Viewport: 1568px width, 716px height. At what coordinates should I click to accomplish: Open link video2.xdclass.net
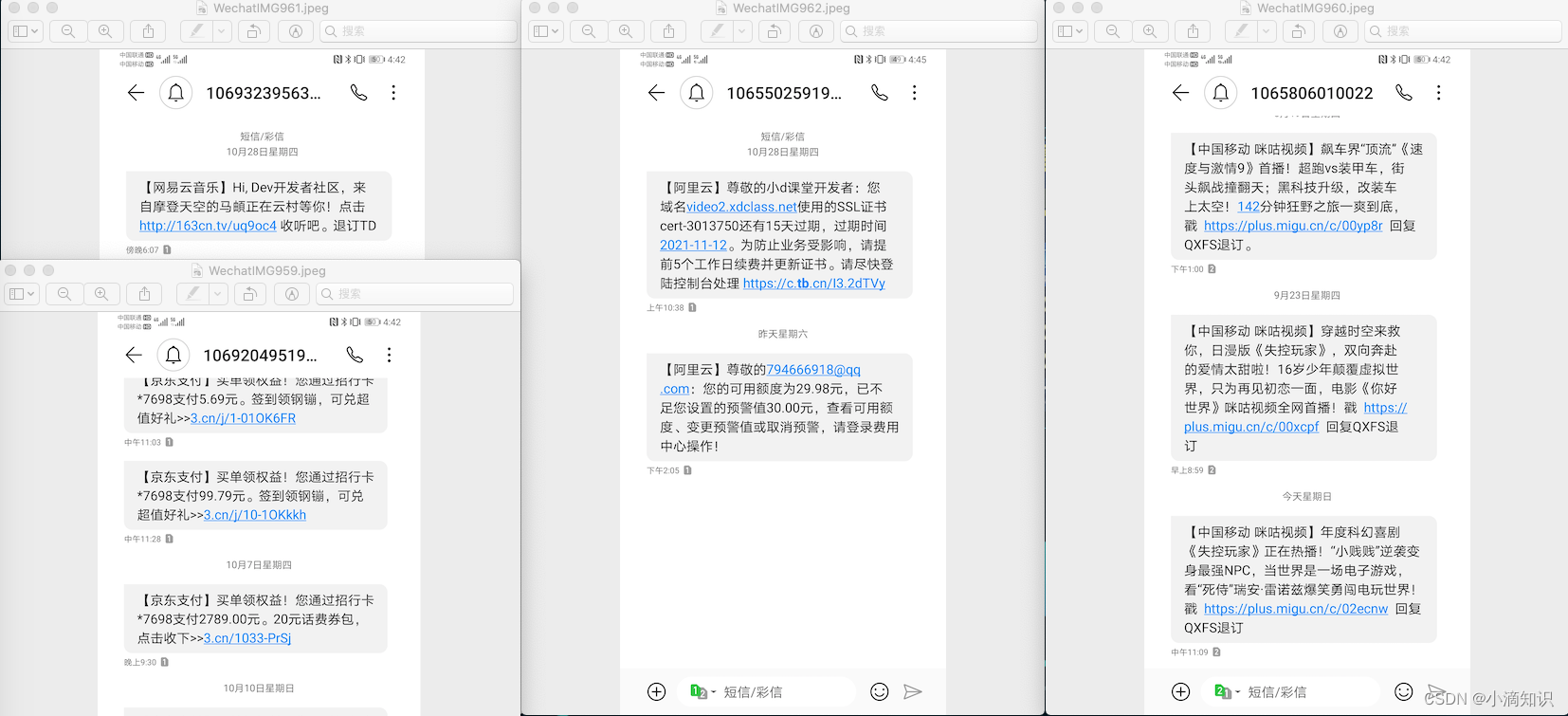pyautogui.click(x=741, y=207)
